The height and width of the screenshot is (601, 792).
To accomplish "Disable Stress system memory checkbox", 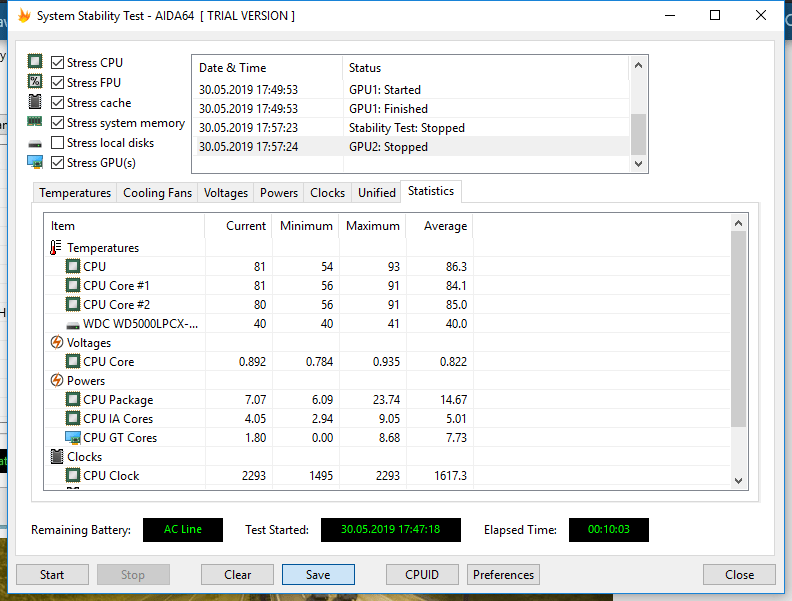I will (x=58, y=123).
